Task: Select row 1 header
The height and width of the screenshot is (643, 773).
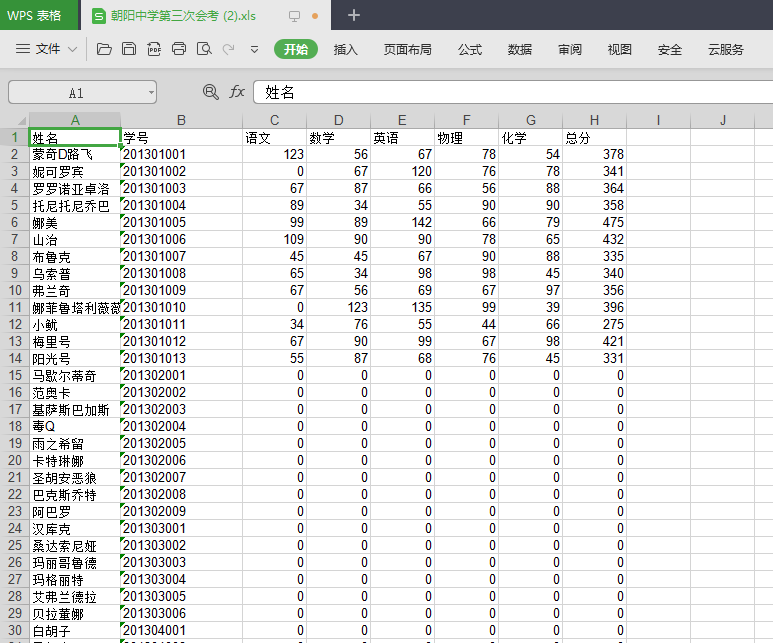Action: (15, 137)
